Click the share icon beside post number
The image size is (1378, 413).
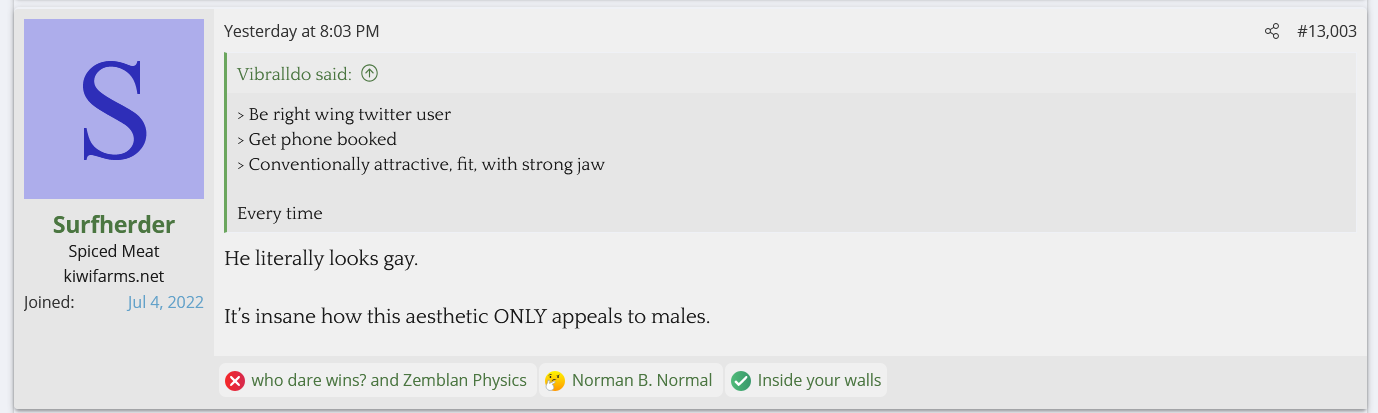(x=1272, y=32)
